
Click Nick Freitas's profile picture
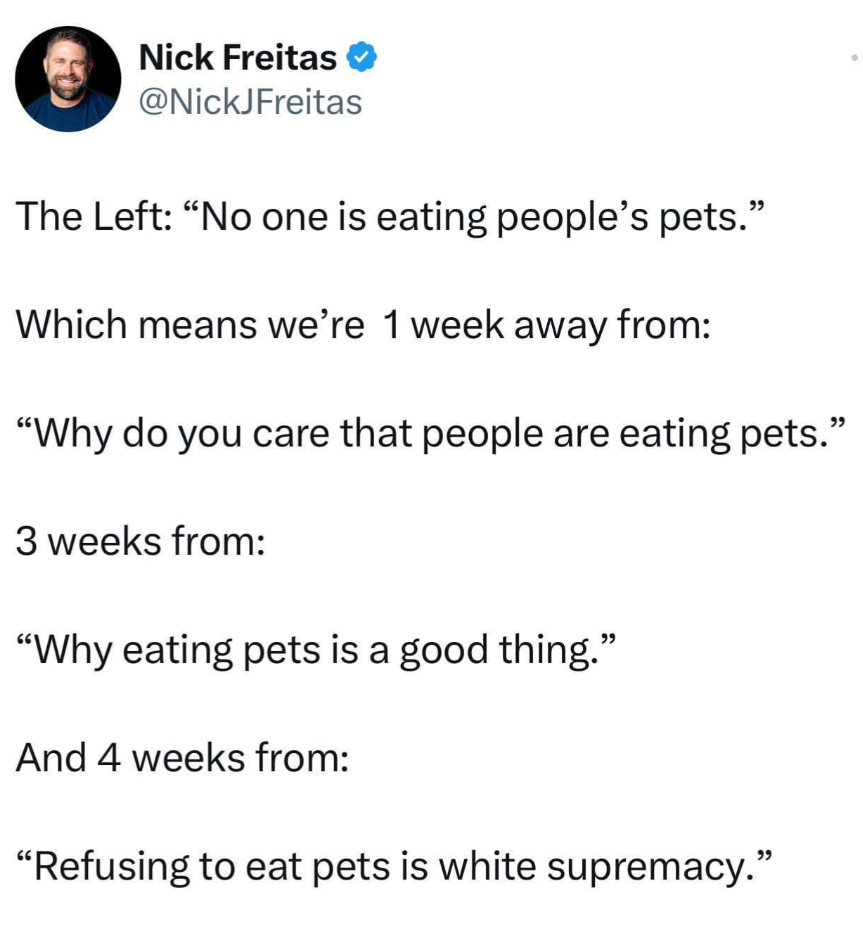(68, 79)
